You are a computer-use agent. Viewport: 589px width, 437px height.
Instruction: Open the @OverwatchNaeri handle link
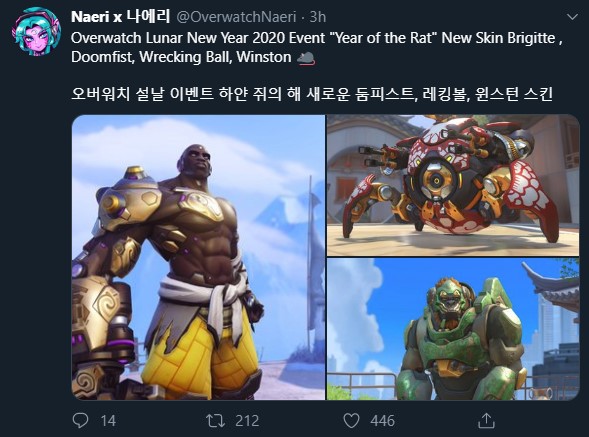236,17
